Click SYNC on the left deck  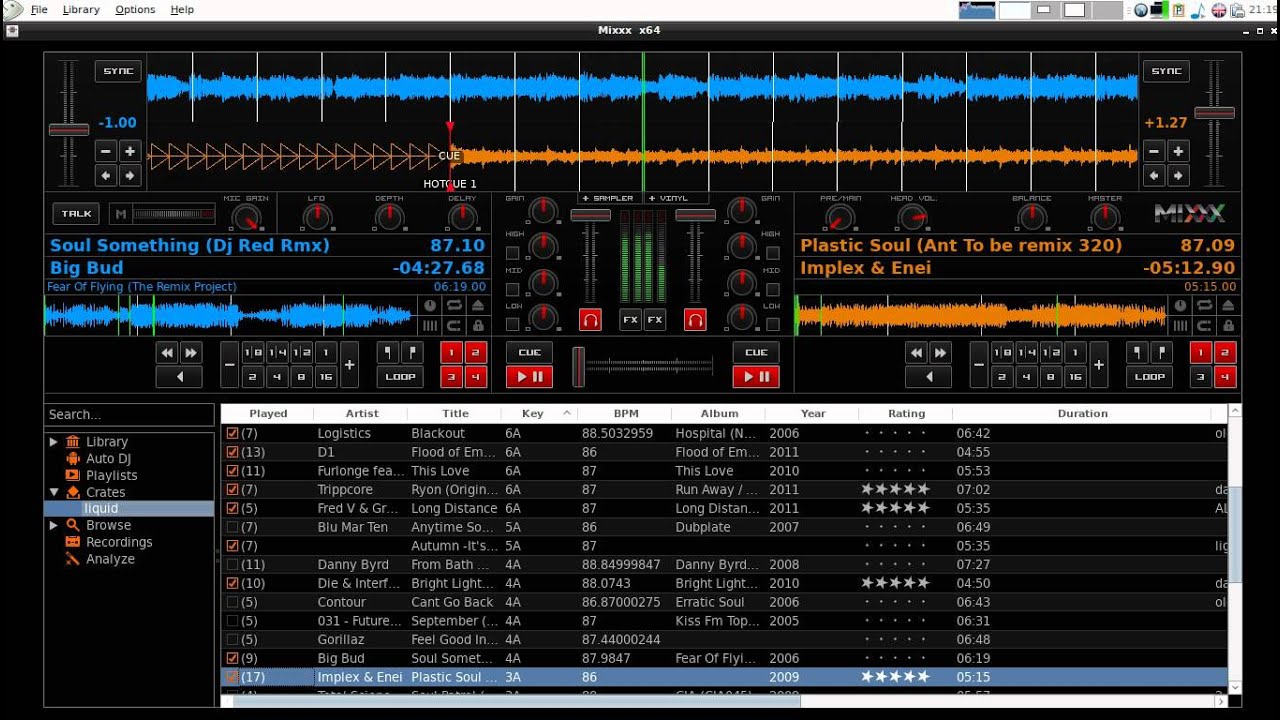[x=118, y=71]
